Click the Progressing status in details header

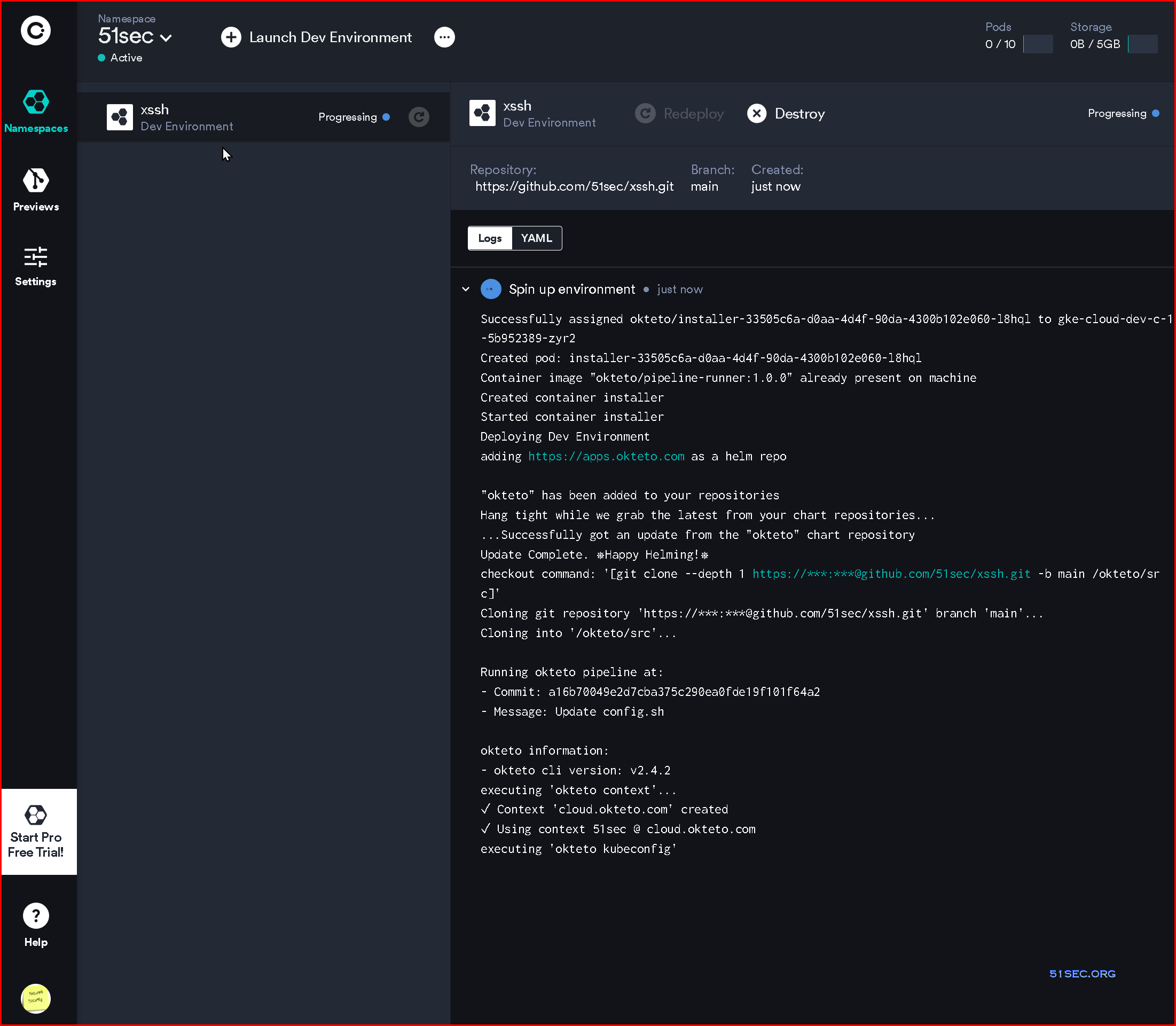click(1123, 113)
